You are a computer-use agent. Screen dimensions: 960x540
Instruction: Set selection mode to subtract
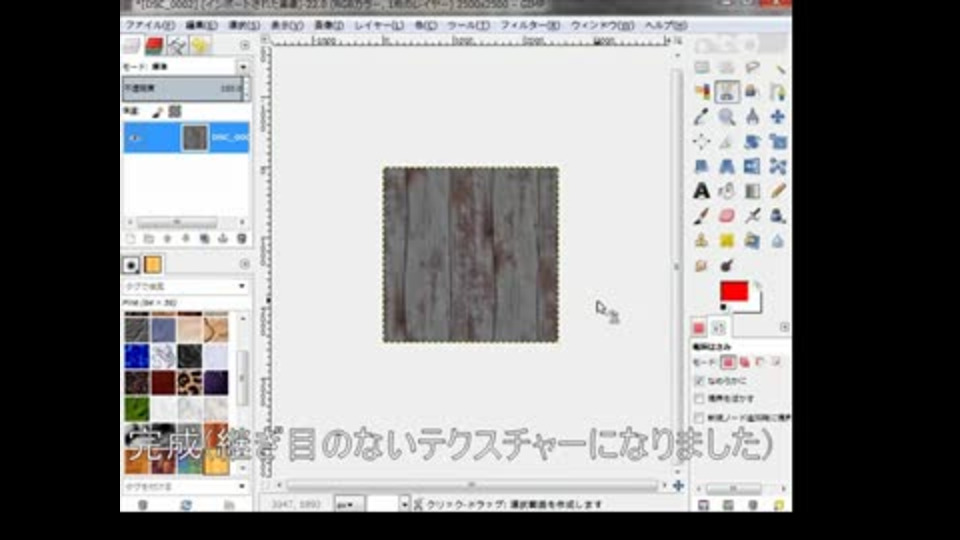tap(760, 362)
